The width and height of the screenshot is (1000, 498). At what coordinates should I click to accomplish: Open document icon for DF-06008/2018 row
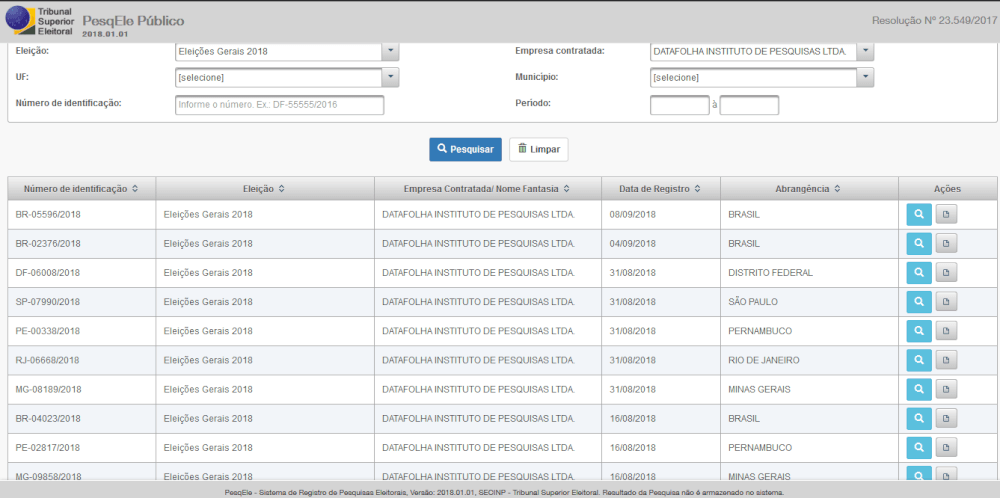946,273
